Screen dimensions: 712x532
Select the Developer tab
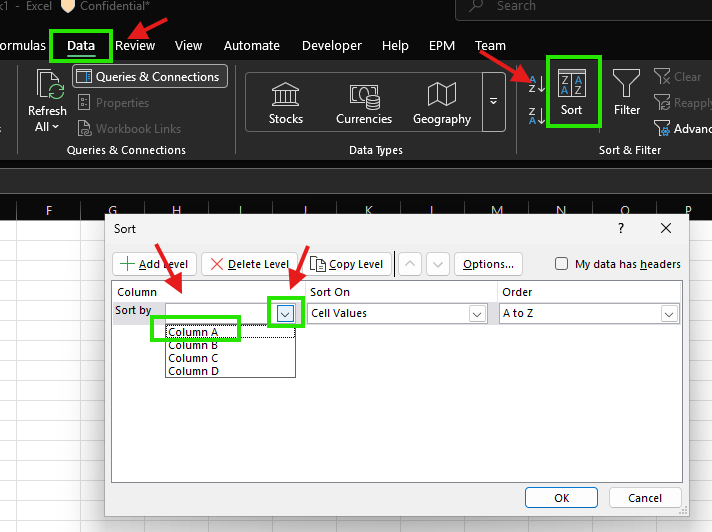point(331,45)
